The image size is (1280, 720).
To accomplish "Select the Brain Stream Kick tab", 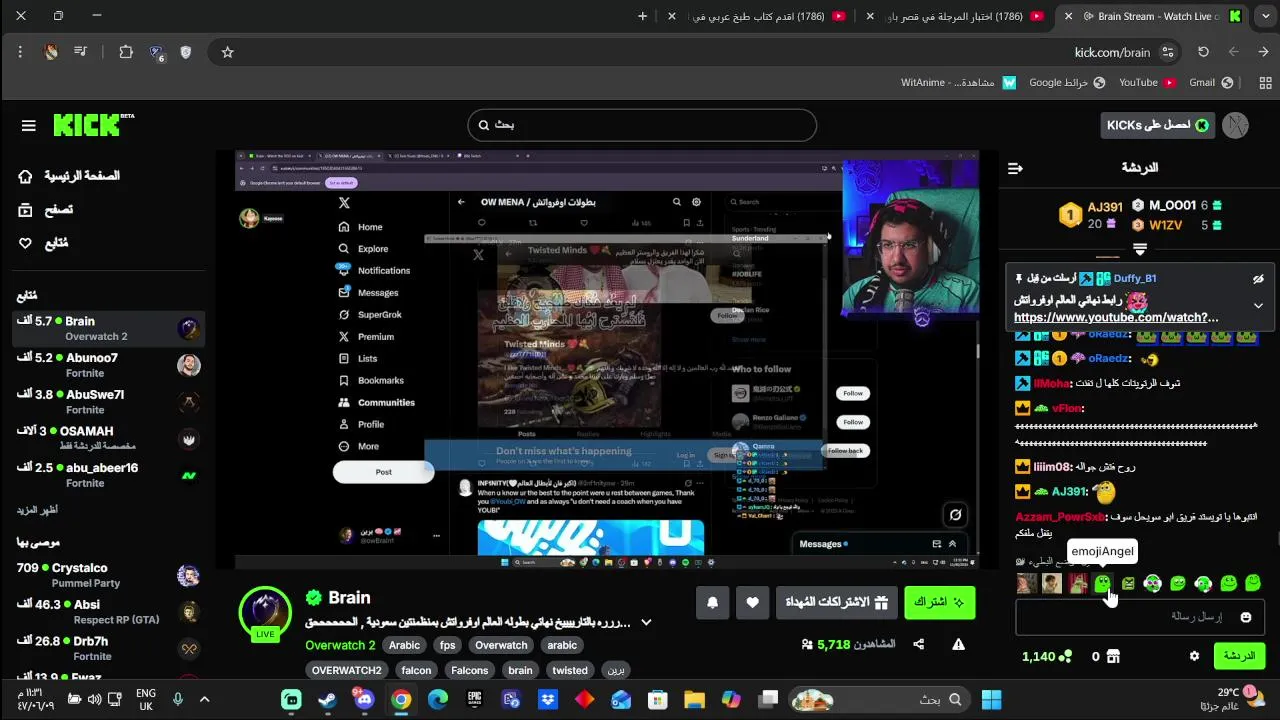I will click(x=1154, y=16).
